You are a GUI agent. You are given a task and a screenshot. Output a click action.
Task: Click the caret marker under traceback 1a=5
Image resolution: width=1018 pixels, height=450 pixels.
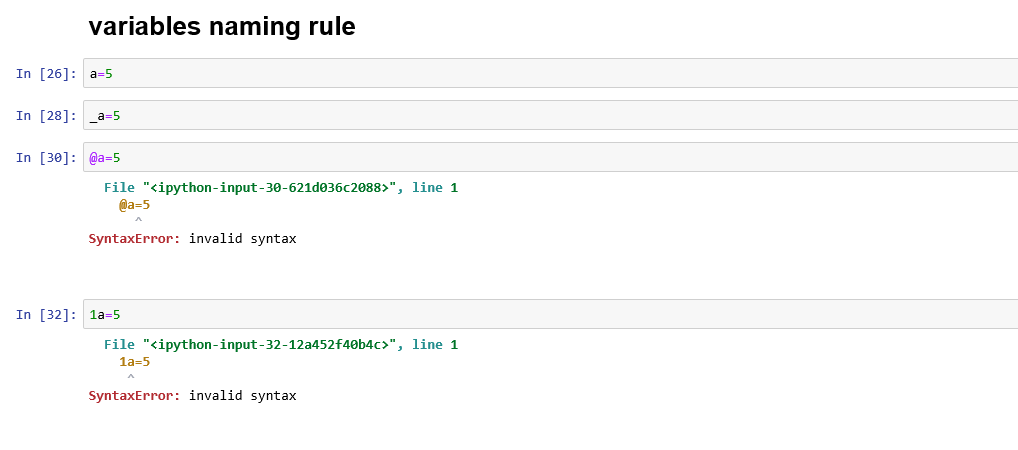coord(131,377)
